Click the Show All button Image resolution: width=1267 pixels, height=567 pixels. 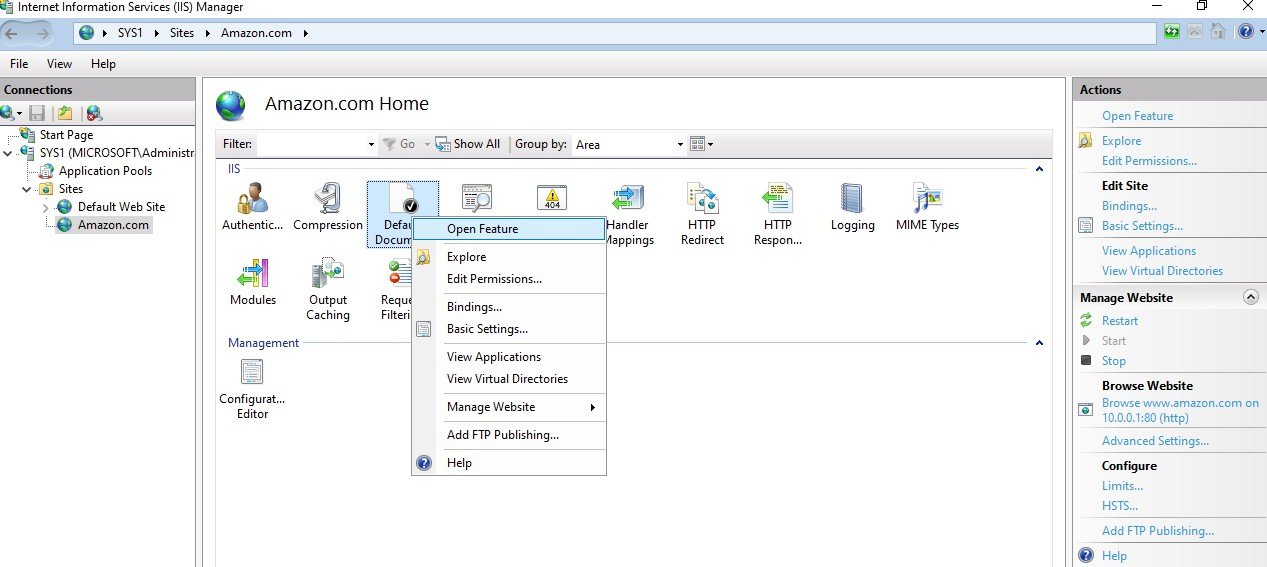click(x=468, y=144)
